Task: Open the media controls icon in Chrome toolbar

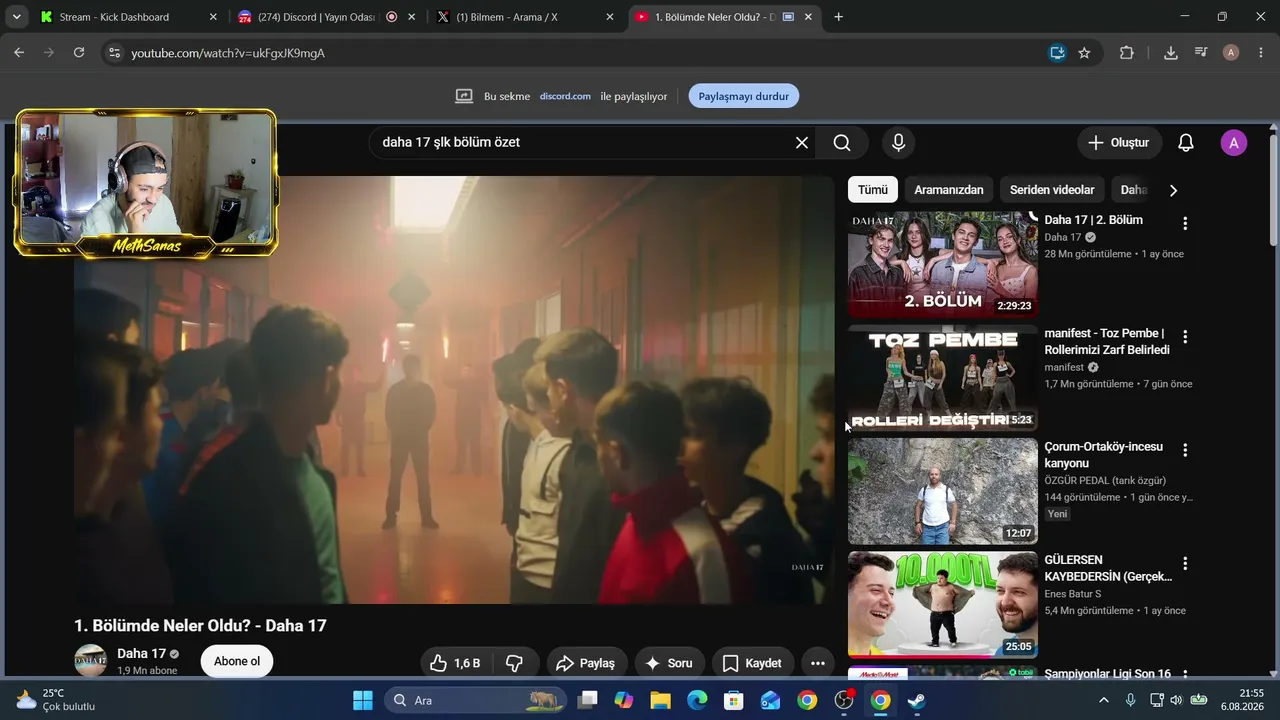Action: pos(1201,53)
